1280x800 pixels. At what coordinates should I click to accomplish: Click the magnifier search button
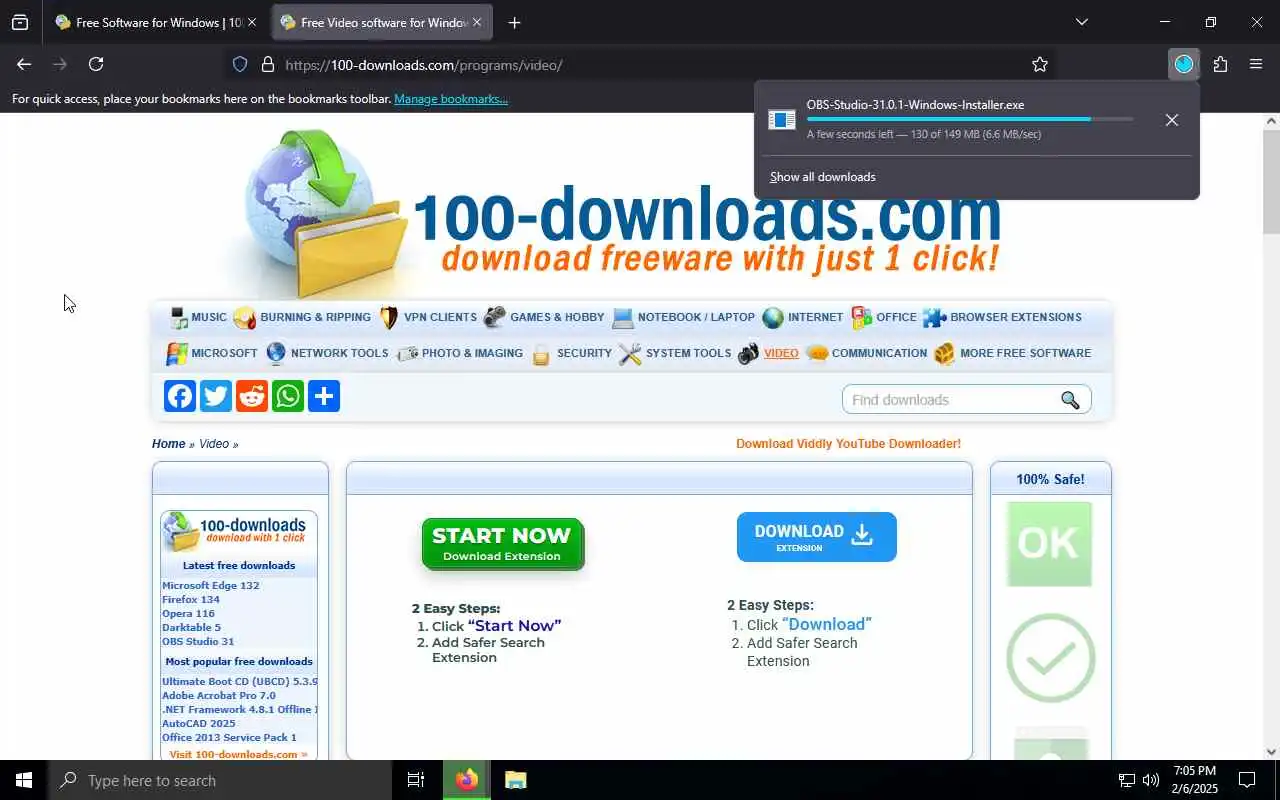1070,400
